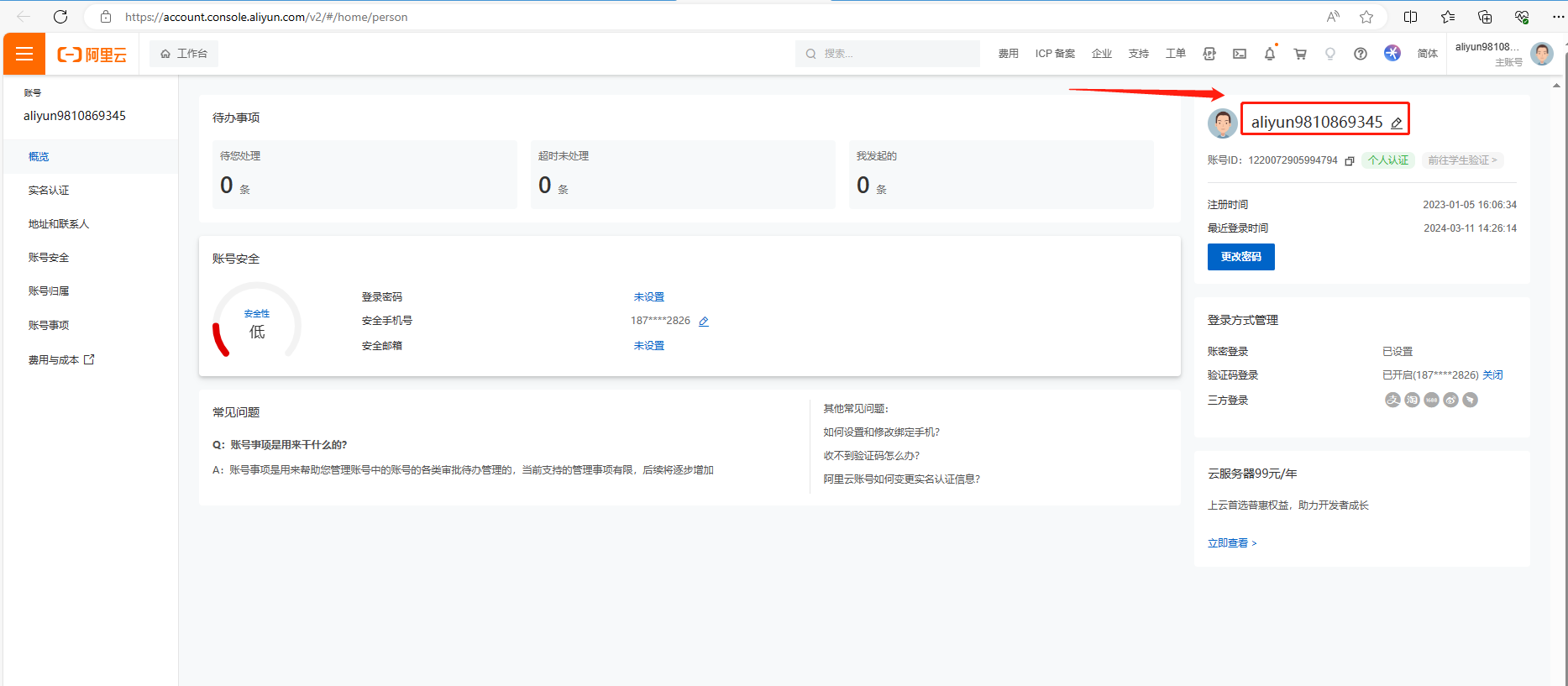Viewport: 1568px width, 686px height.
Task: Open the orange hamburger navigation menu
Action: point(24,54)
